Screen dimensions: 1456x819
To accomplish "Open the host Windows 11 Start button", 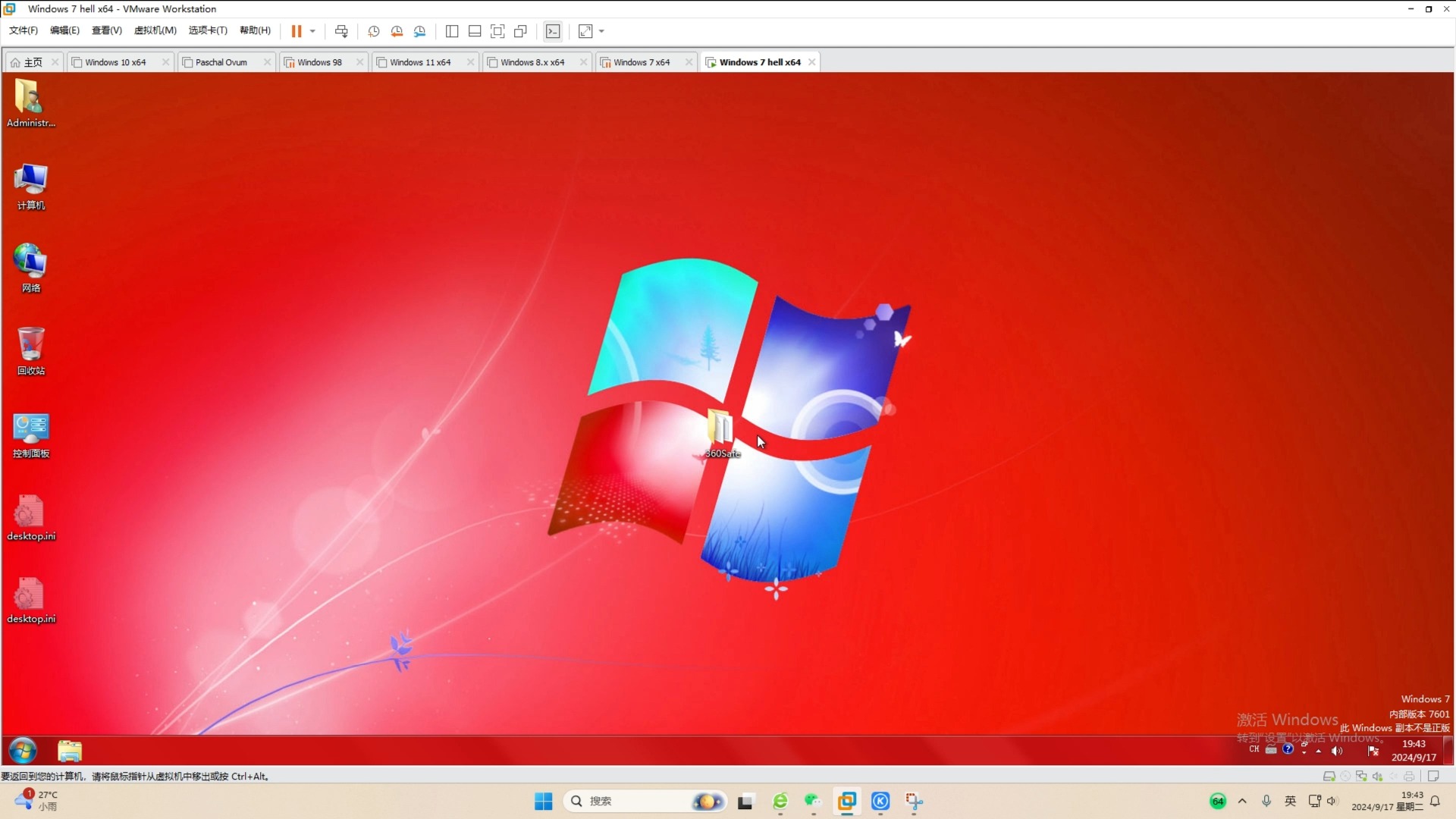I will tap(544, 802).
